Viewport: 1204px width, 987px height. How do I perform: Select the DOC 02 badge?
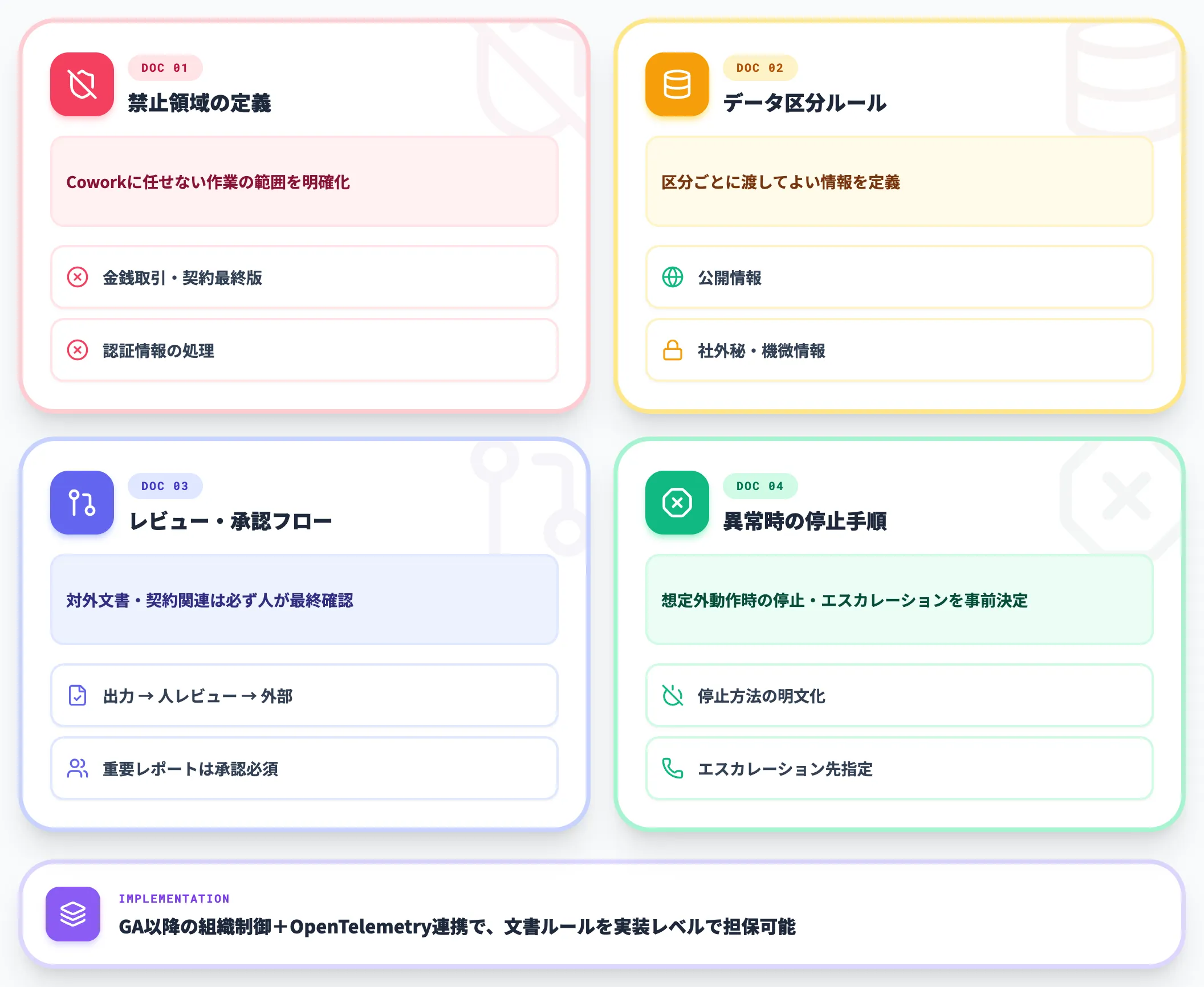pos(760,68)
